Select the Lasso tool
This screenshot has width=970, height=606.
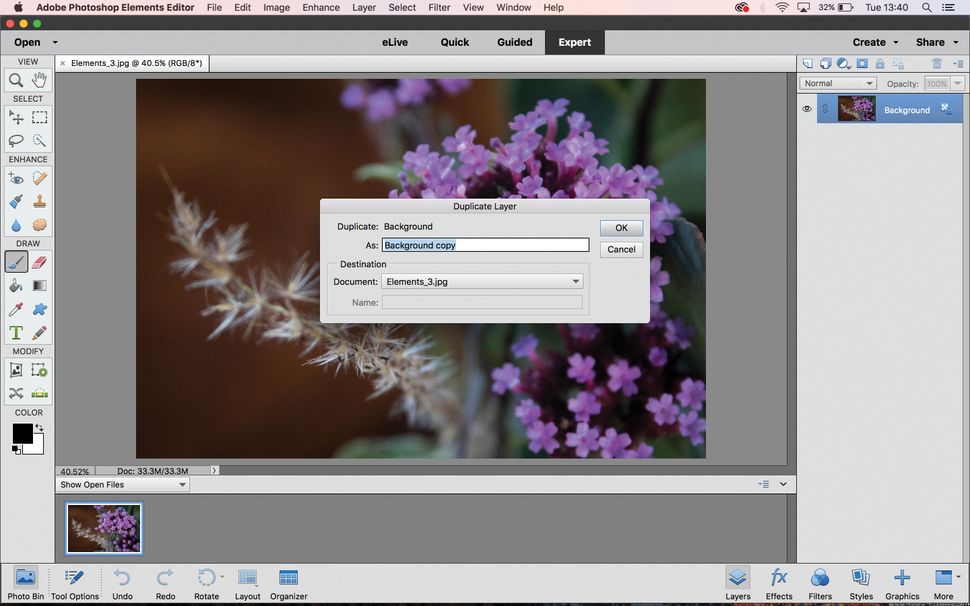(x=15, y=142)
